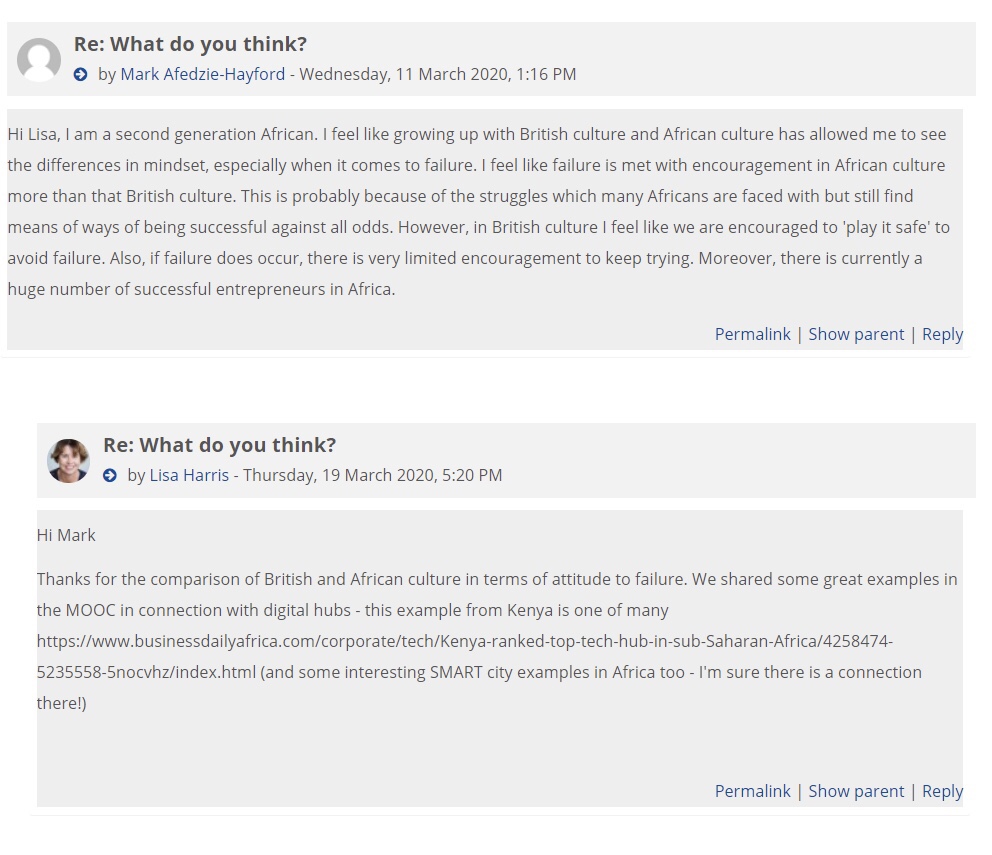Click Mark Afedzie-Hayford's default avatar picture

pos(39,60)
